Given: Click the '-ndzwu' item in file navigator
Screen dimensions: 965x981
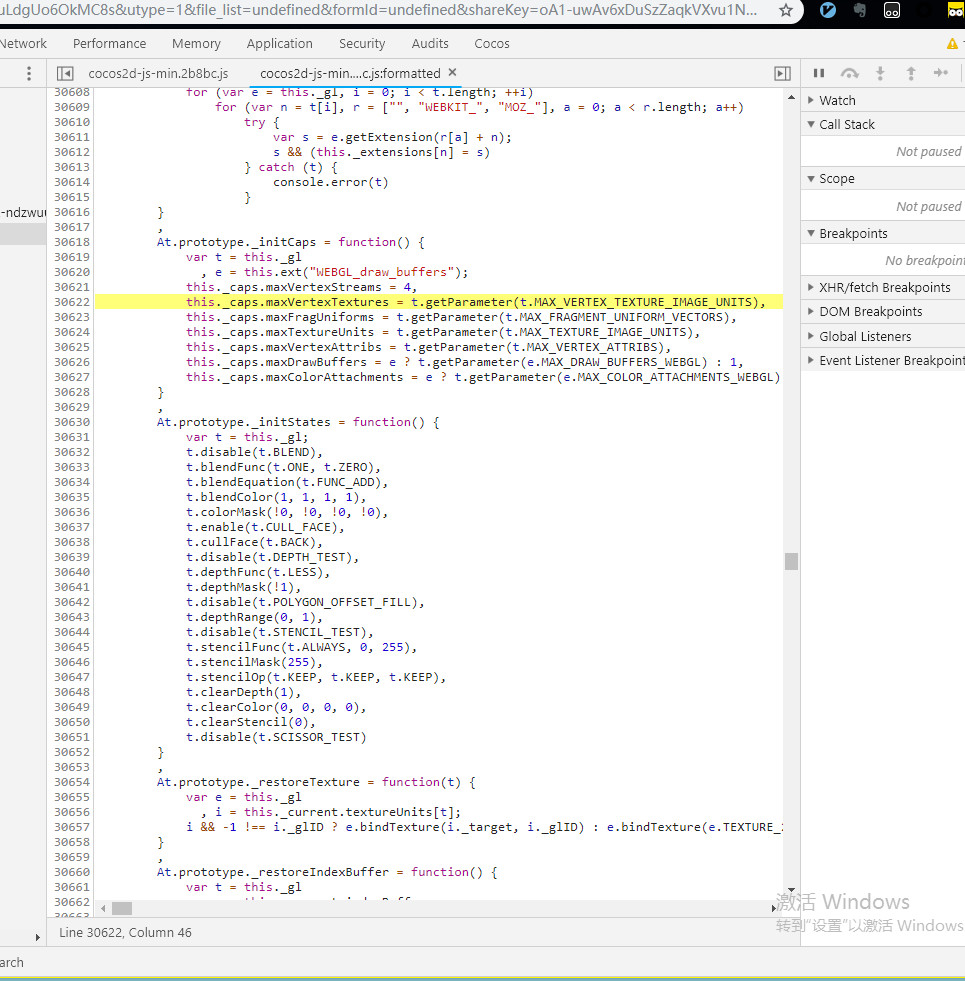Looking at the screenshot, I should click(23, 212).
